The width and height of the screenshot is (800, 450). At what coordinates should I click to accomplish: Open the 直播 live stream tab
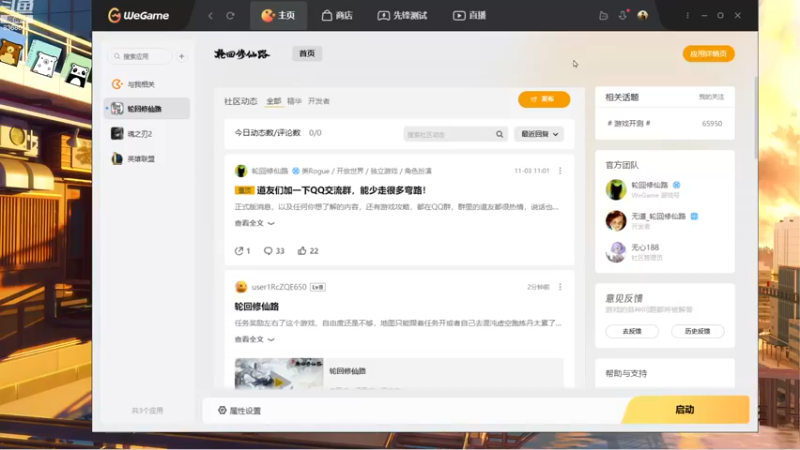tap(469, 15)
